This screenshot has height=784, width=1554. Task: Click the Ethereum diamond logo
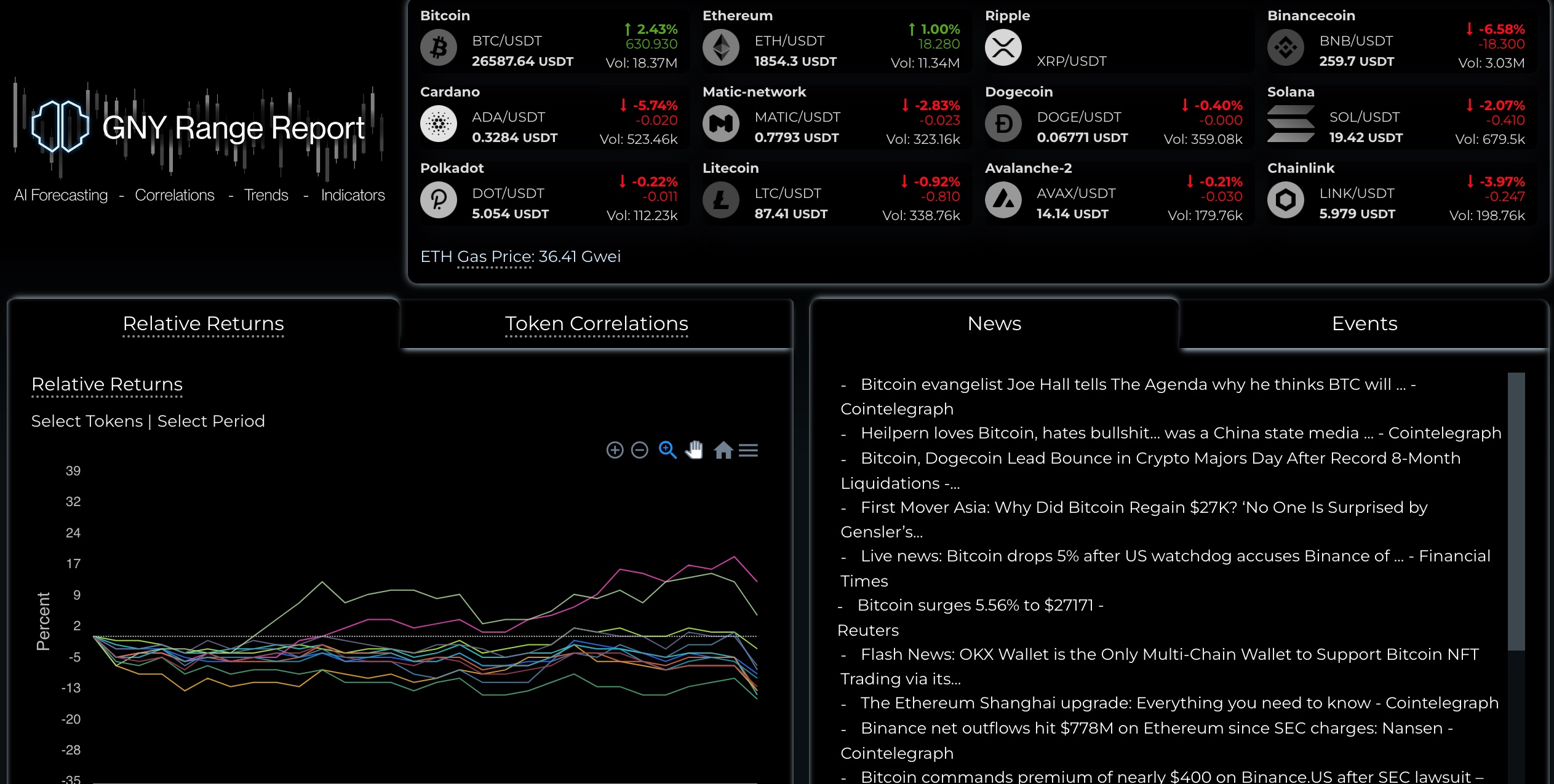(721, 48)
